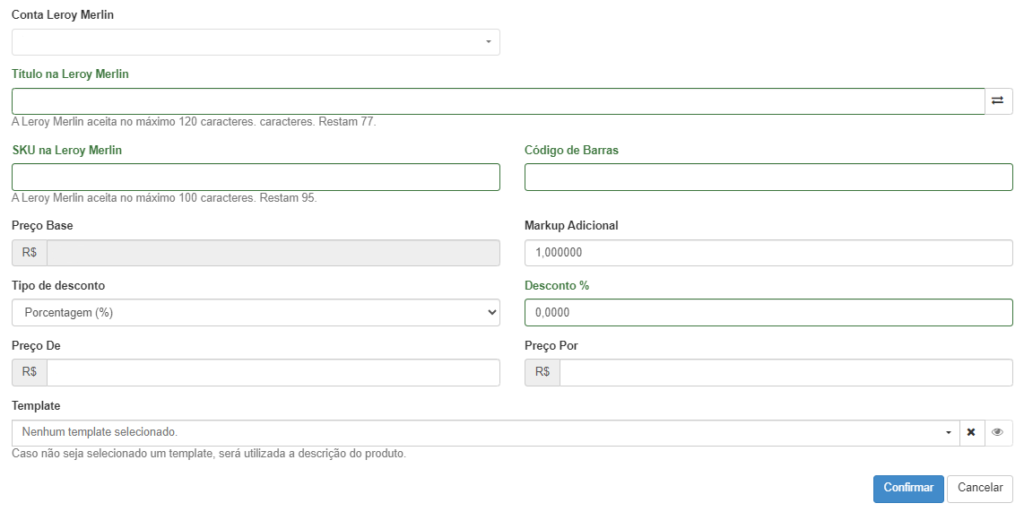
Task: Click the Template label text
Action: (36, 406)
